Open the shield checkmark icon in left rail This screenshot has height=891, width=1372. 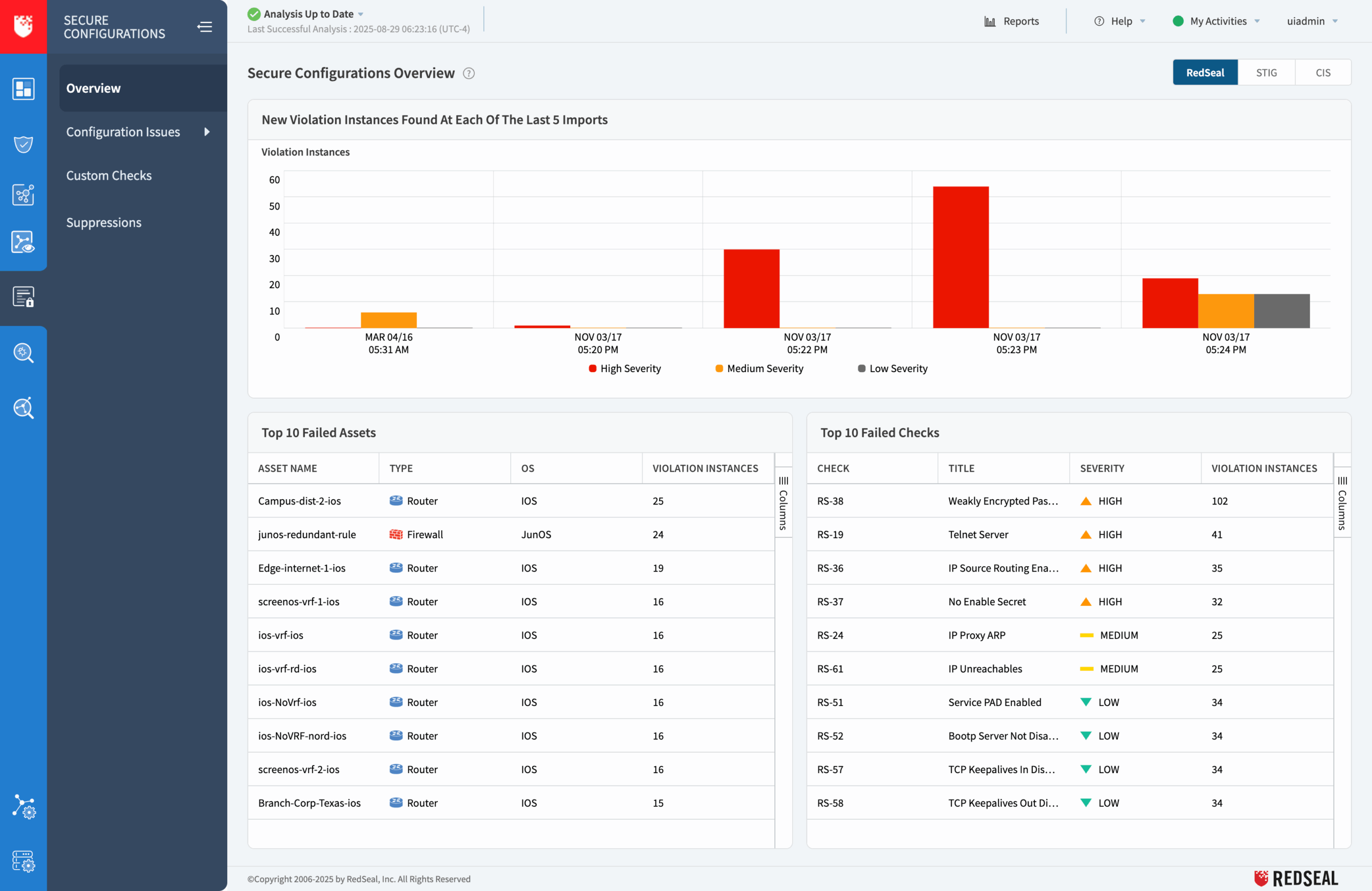[23, 144]
